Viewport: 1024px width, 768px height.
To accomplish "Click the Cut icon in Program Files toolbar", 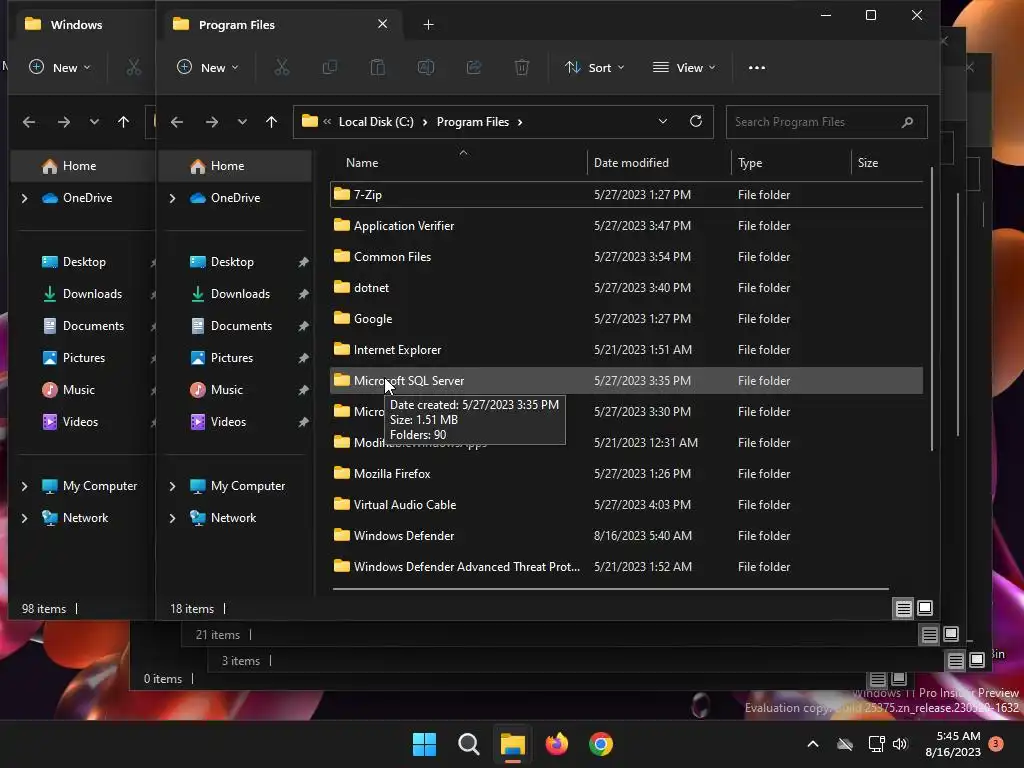I will tap(281, 67).
